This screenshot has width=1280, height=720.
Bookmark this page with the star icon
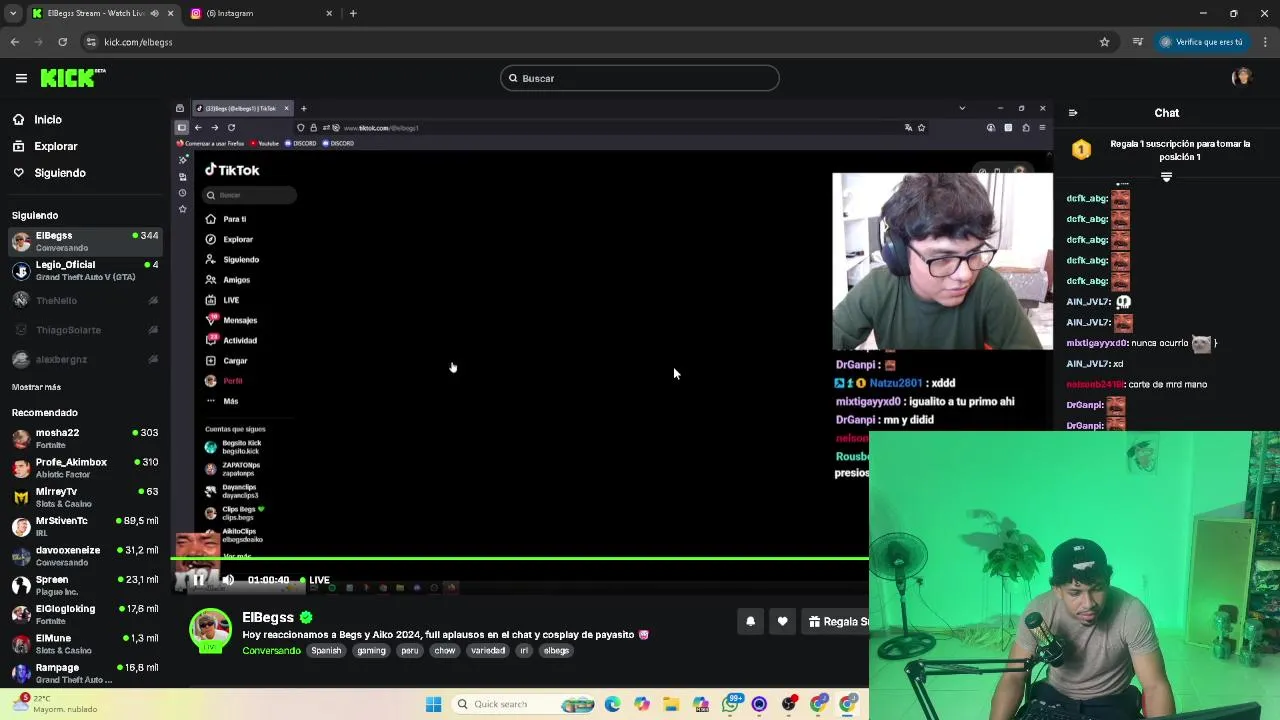coord(1104,42)
